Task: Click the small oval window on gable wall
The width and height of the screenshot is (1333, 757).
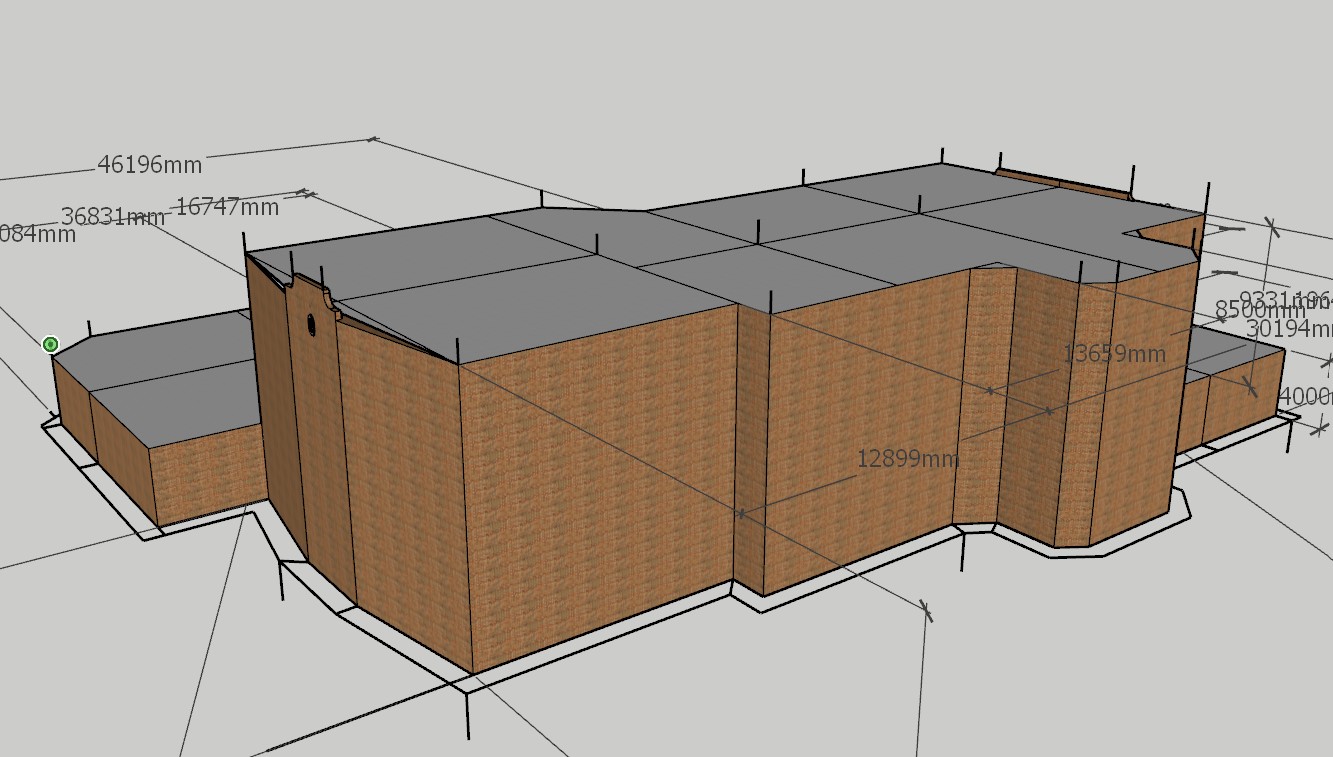Action: click(x=310, y=323)
